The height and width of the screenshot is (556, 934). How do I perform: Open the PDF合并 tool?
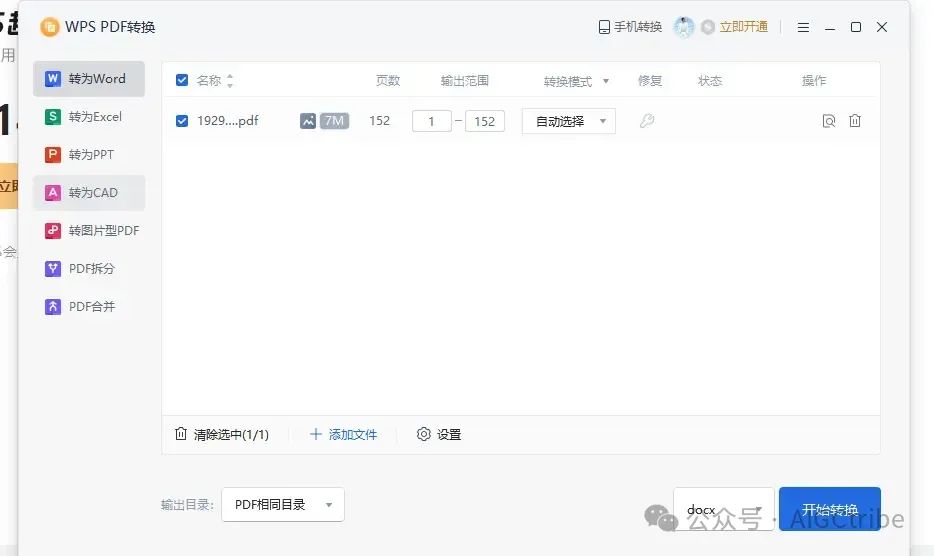[89, 307]
